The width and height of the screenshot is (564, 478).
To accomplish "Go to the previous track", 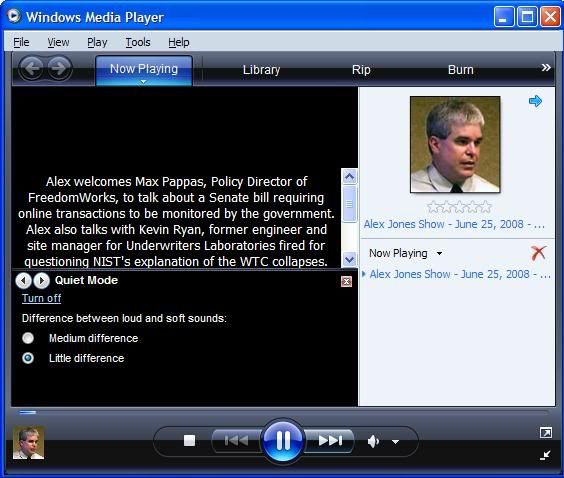I will [237, 440].
